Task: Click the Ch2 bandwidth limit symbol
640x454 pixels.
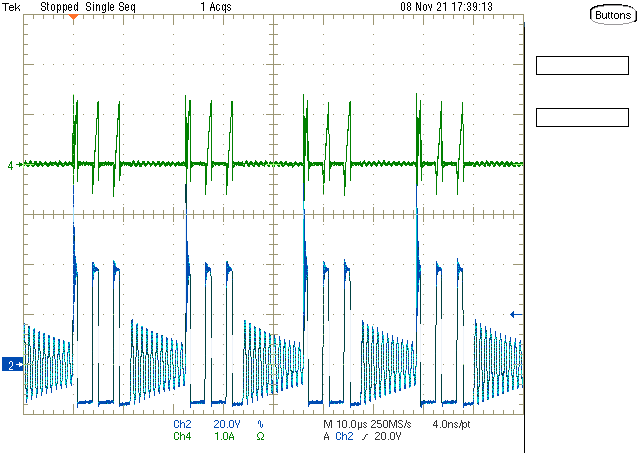Action: tap(260, 425)
